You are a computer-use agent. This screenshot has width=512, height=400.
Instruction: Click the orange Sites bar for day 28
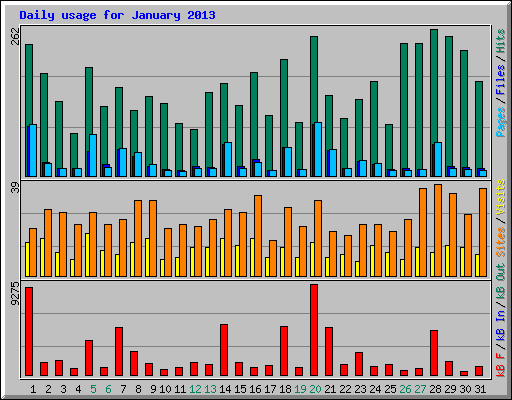click(438, 230)
